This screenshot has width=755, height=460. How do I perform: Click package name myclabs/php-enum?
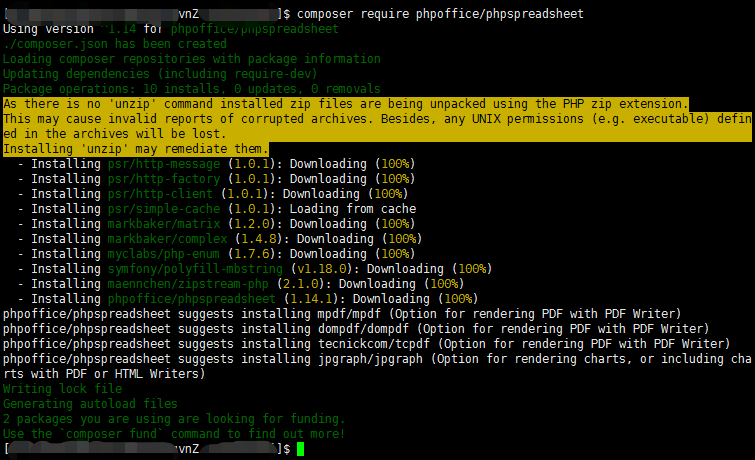click(x=164, y=253)
